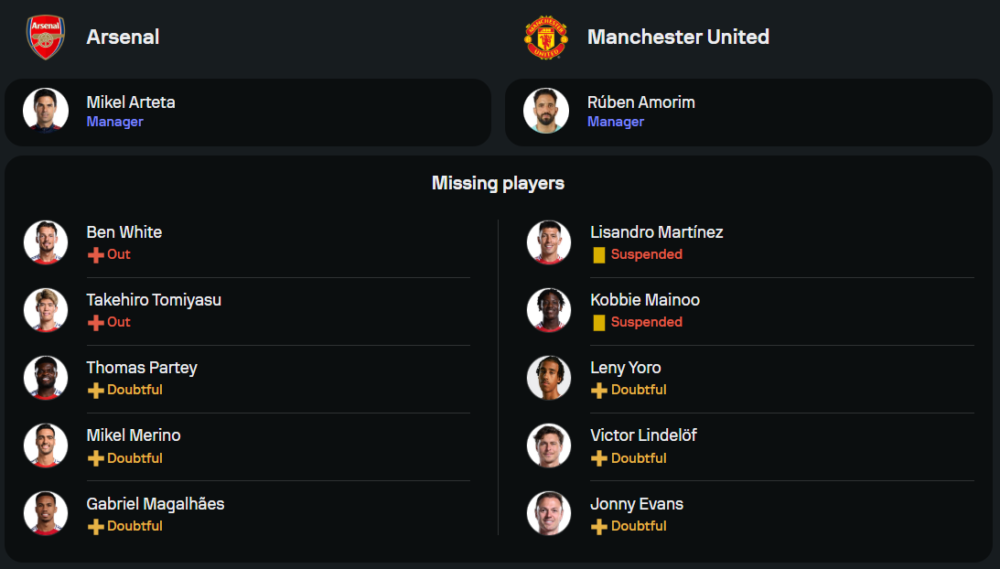The image size is (1000, 569).
Task: Click Kobbie Mainoo's yellow card icon
Action: [x=599, y=323]
